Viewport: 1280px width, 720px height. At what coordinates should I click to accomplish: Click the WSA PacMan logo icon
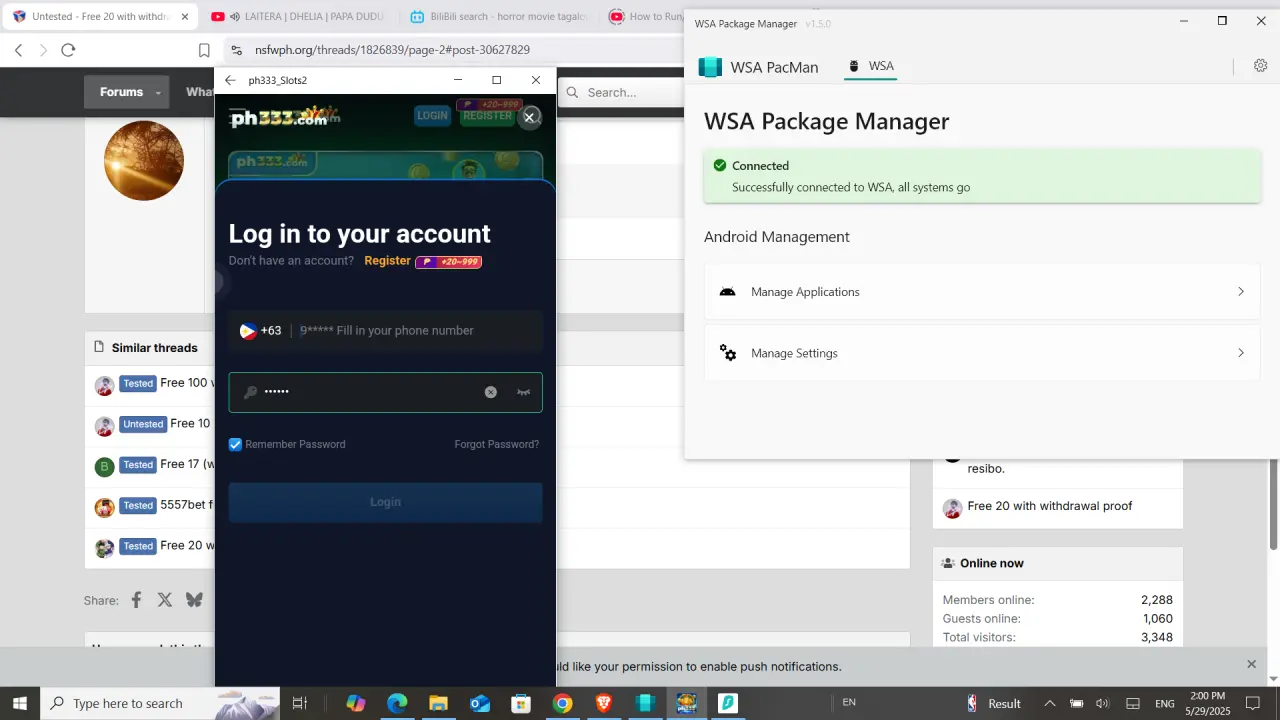[710, 67]
